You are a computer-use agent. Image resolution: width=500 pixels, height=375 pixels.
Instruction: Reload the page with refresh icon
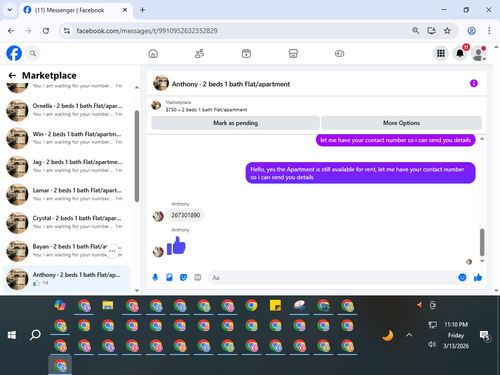tap(46, 31)
